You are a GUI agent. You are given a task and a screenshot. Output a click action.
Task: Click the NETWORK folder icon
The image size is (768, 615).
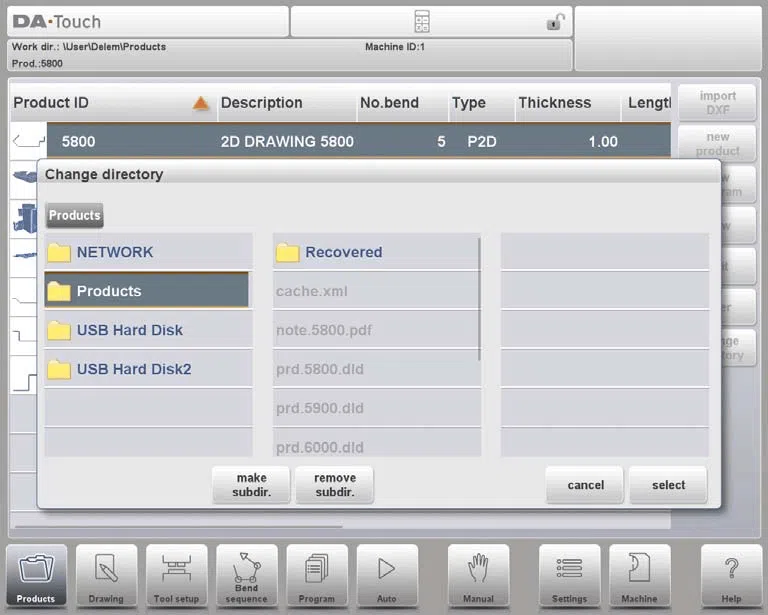click(59, 253)
